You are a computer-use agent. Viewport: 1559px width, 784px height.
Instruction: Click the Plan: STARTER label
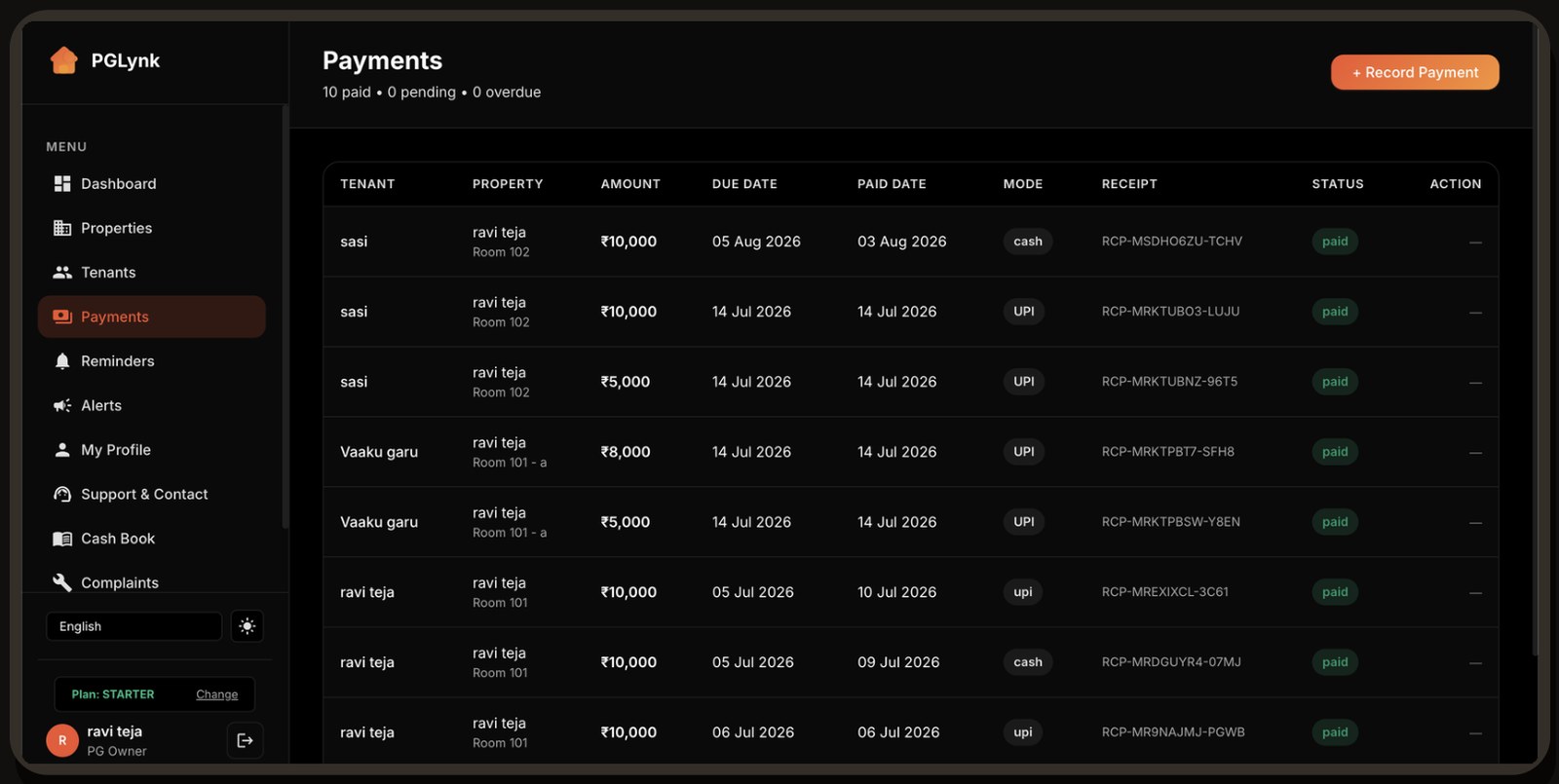tap(113, 694)
